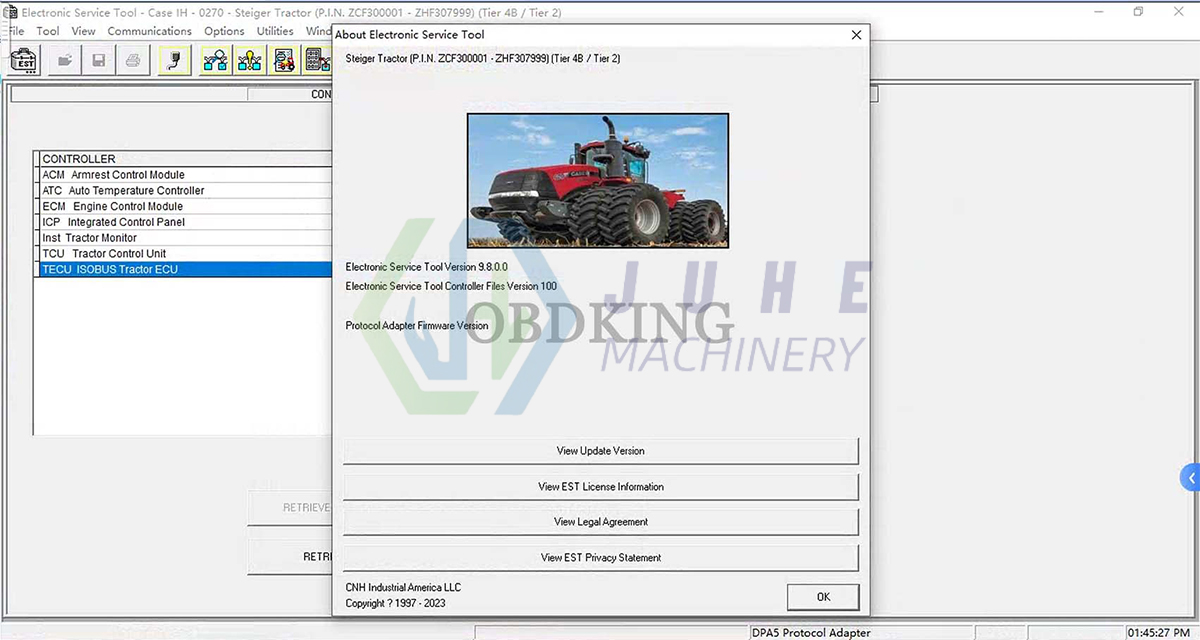Click the EST toolbox icon on the toolbar

click(x=23, y=60)
